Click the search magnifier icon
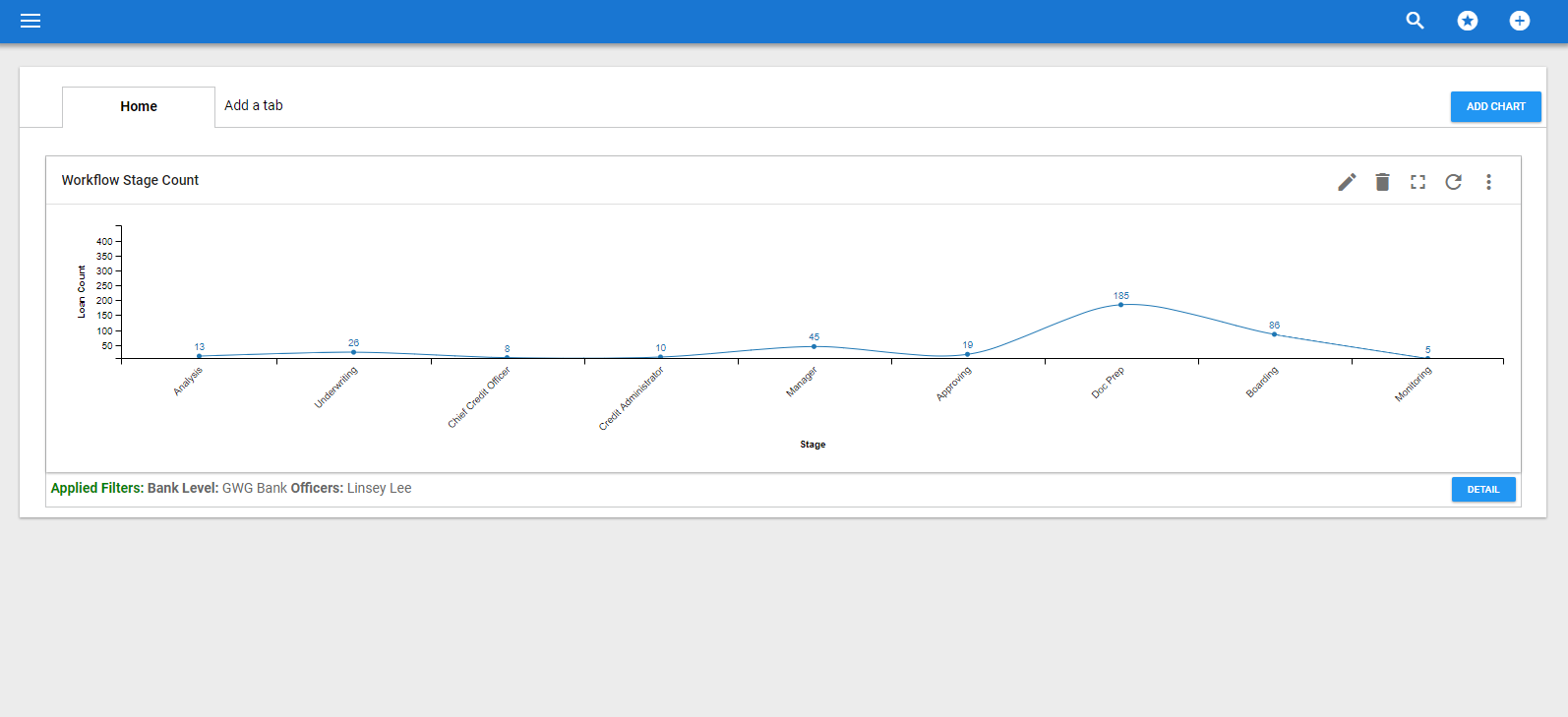The image size is (1568, 717). coord(1415,21)
